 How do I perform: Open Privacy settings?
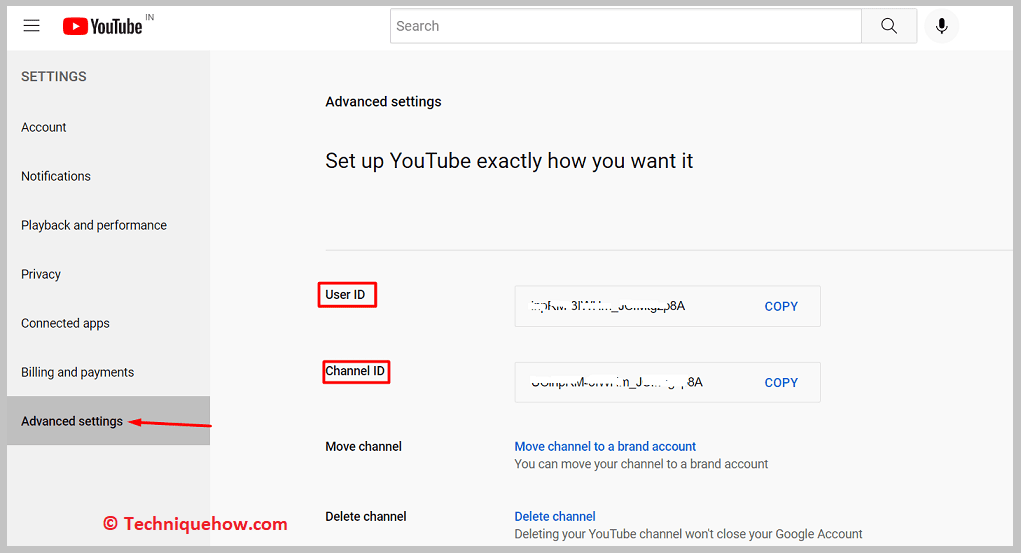[41, 274]
